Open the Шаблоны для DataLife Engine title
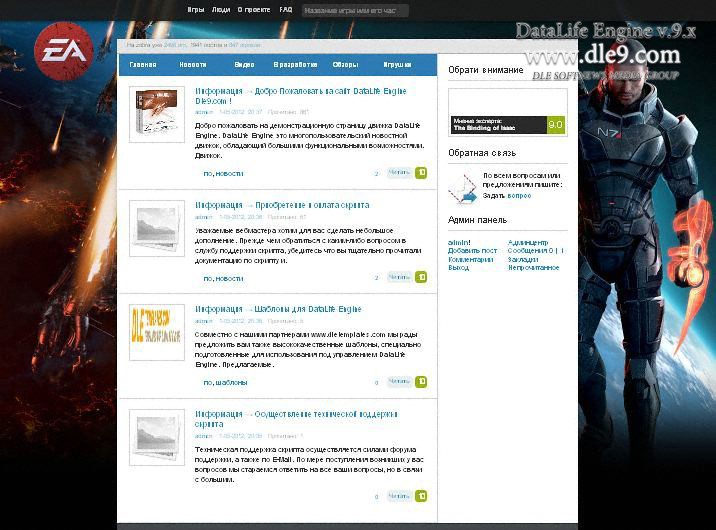 (x=278, y=309)
